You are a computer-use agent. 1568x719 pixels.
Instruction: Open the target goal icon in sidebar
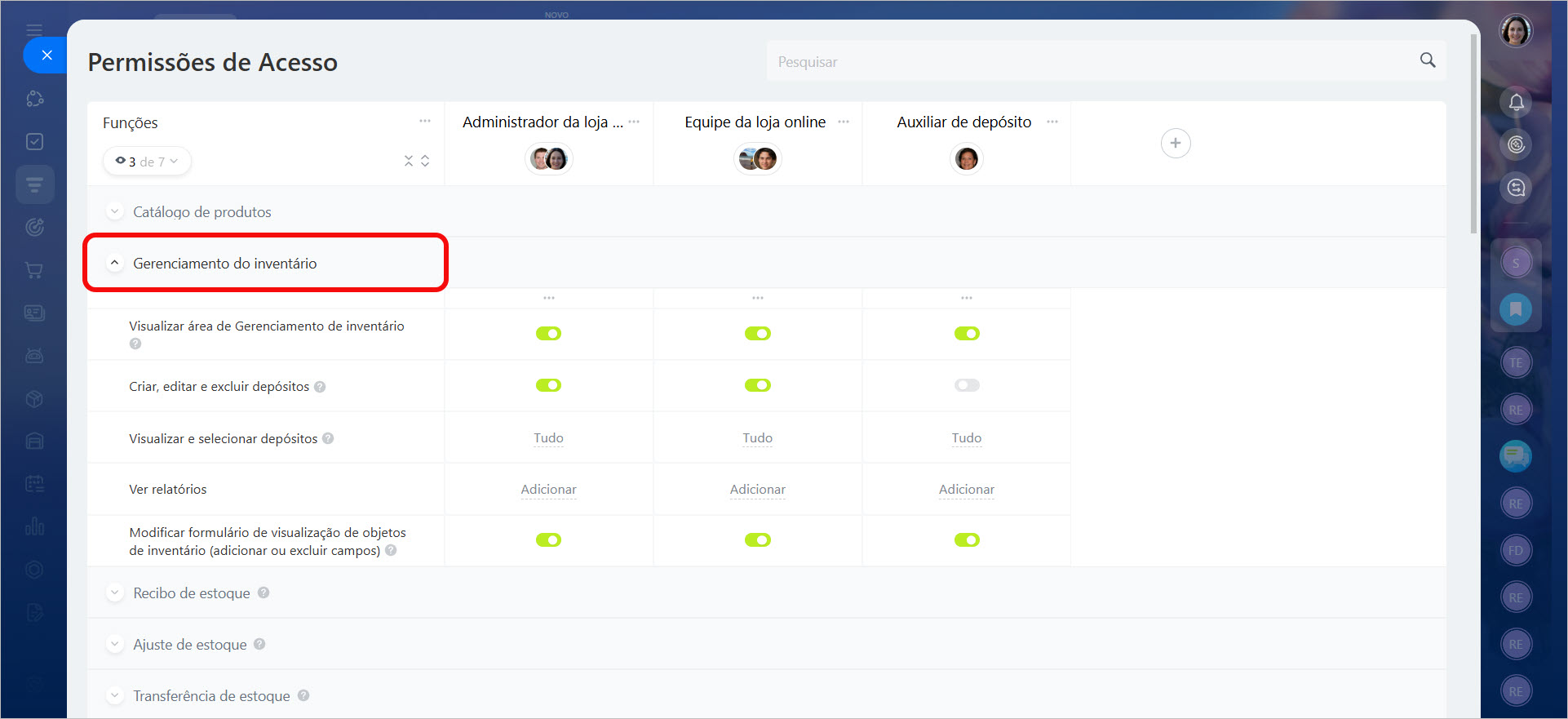tap(34, 227)
